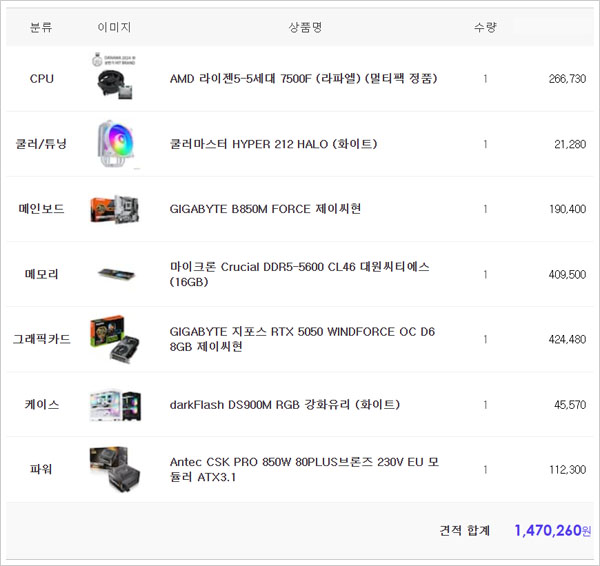Click the 쿨러마스터 HYPER 212 HALO product name

click(273, 144)
